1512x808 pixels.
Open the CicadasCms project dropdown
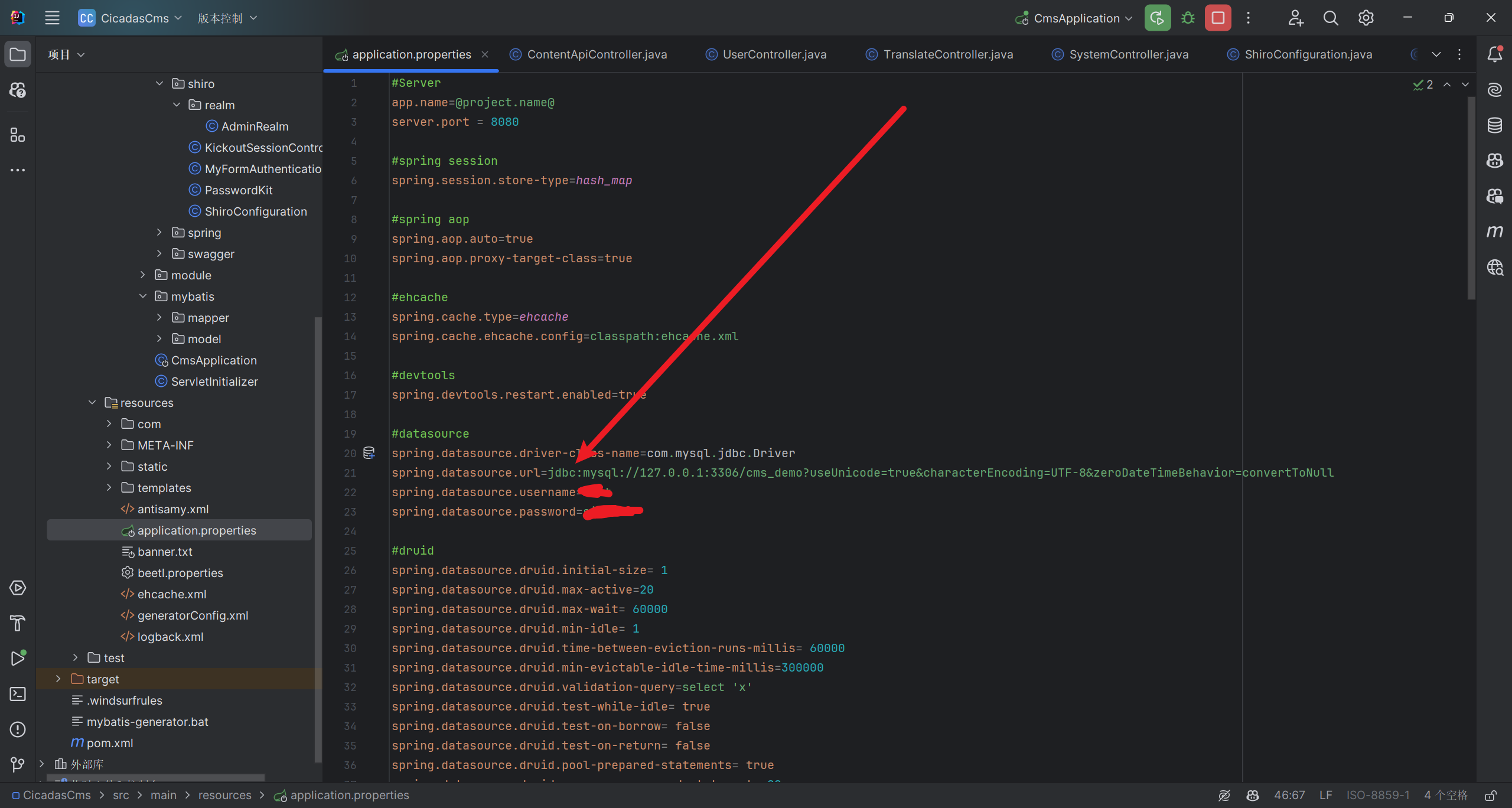point(131,18)
